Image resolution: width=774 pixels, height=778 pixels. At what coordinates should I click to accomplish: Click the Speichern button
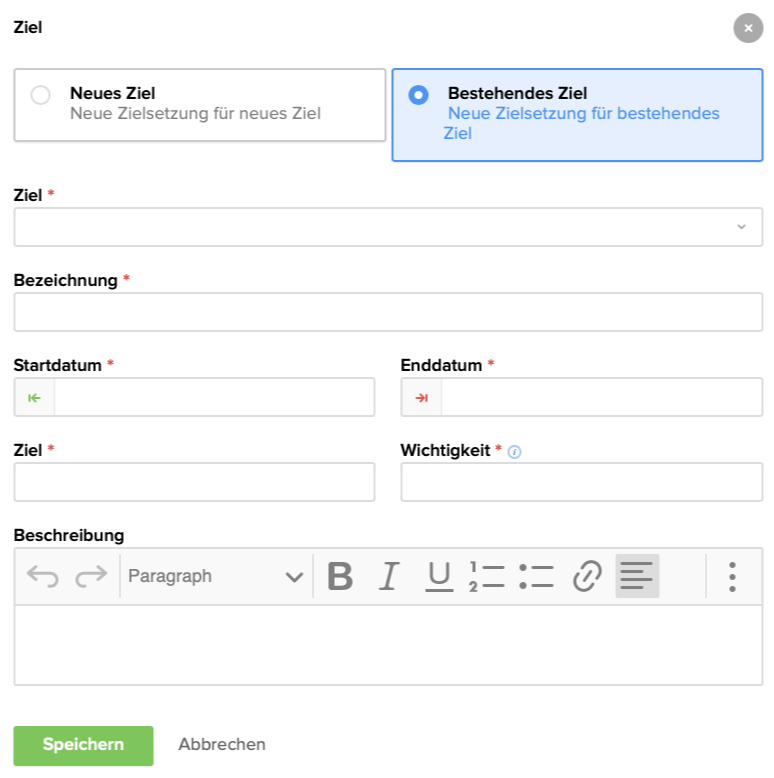point(83,745)
